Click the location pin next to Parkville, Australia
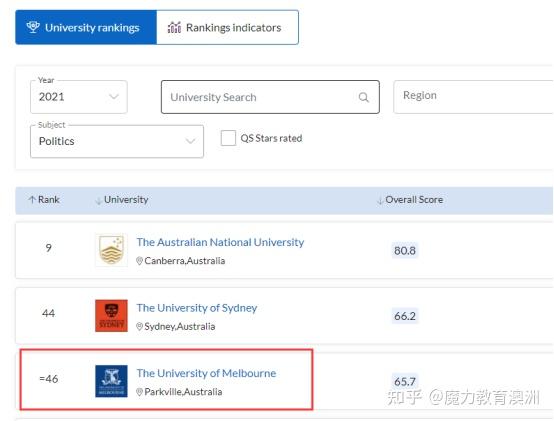 (140, 392)
